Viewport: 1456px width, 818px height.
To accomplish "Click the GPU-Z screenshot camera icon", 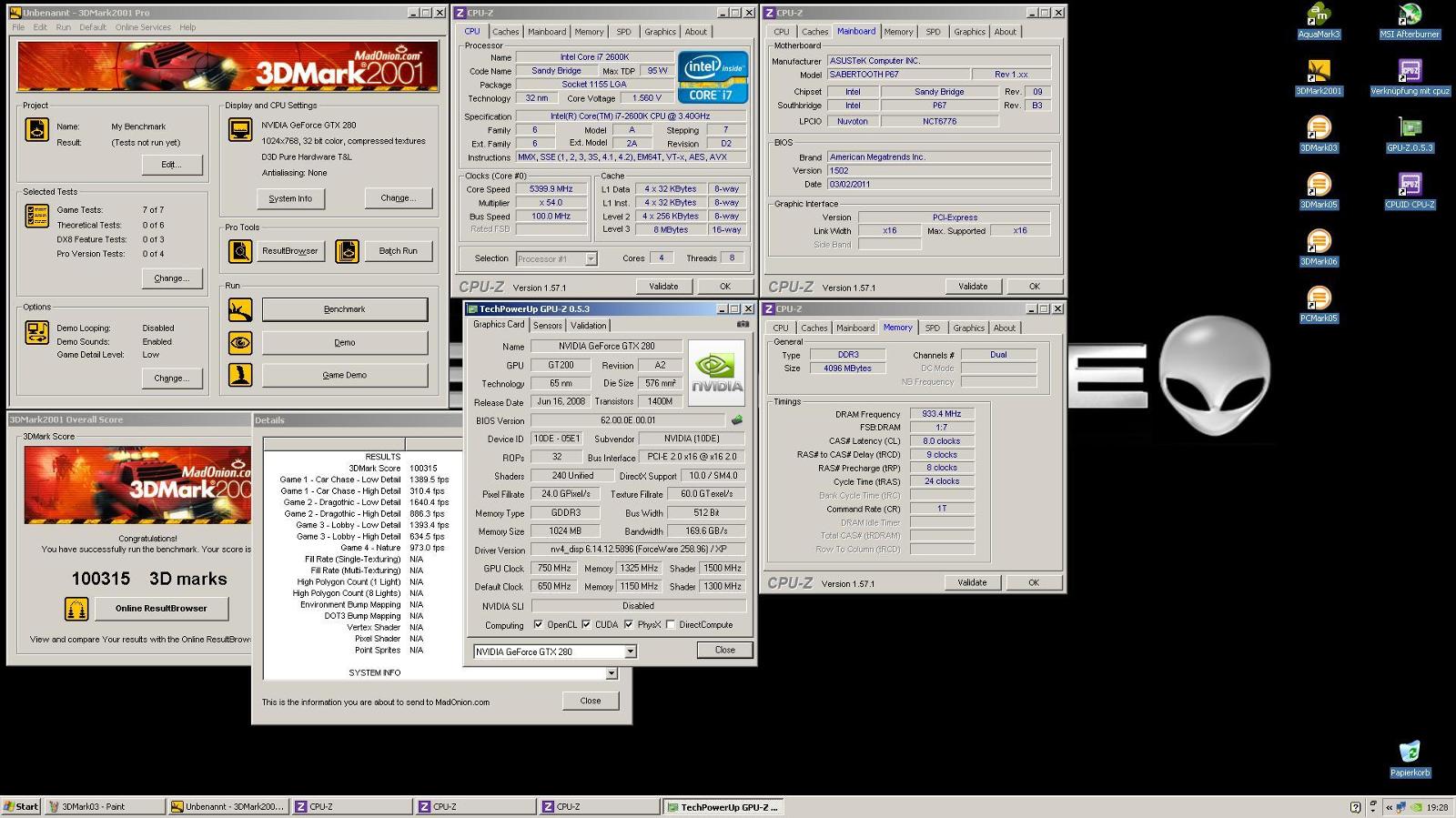I will [743, 324].
